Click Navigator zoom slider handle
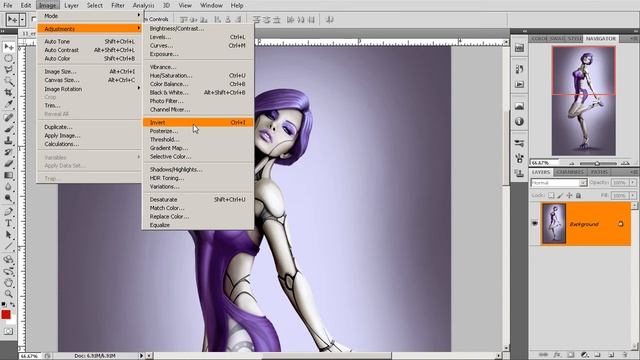 [597, 163]
